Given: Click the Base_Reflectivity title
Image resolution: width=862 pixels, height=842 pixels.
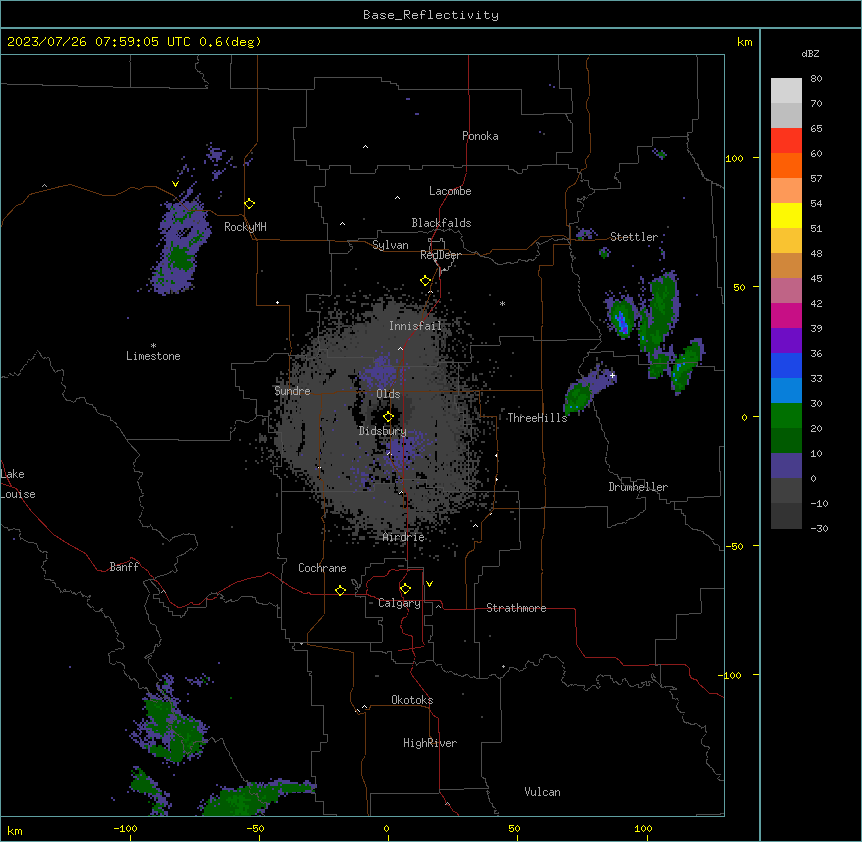Looking at the screenshot, I should [431, 15].
